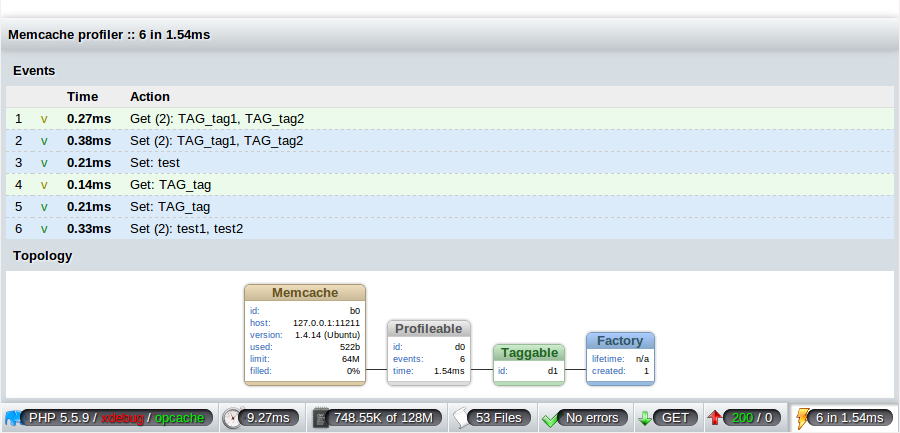
Task: Click action 'Get: TAG_tag'
Action: (x=170, y=185)
